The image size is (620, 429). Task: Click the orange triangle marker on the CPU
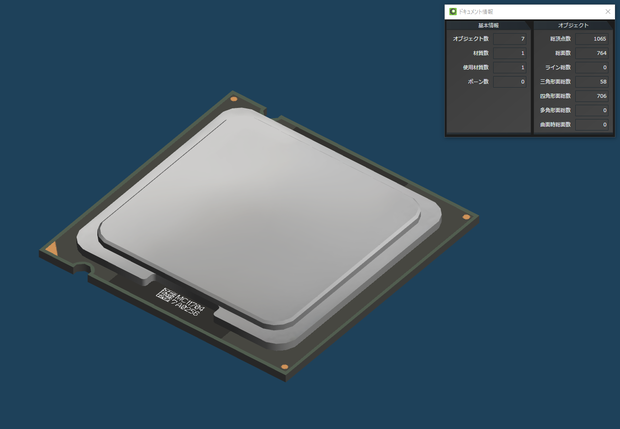(x=52, y=249)
